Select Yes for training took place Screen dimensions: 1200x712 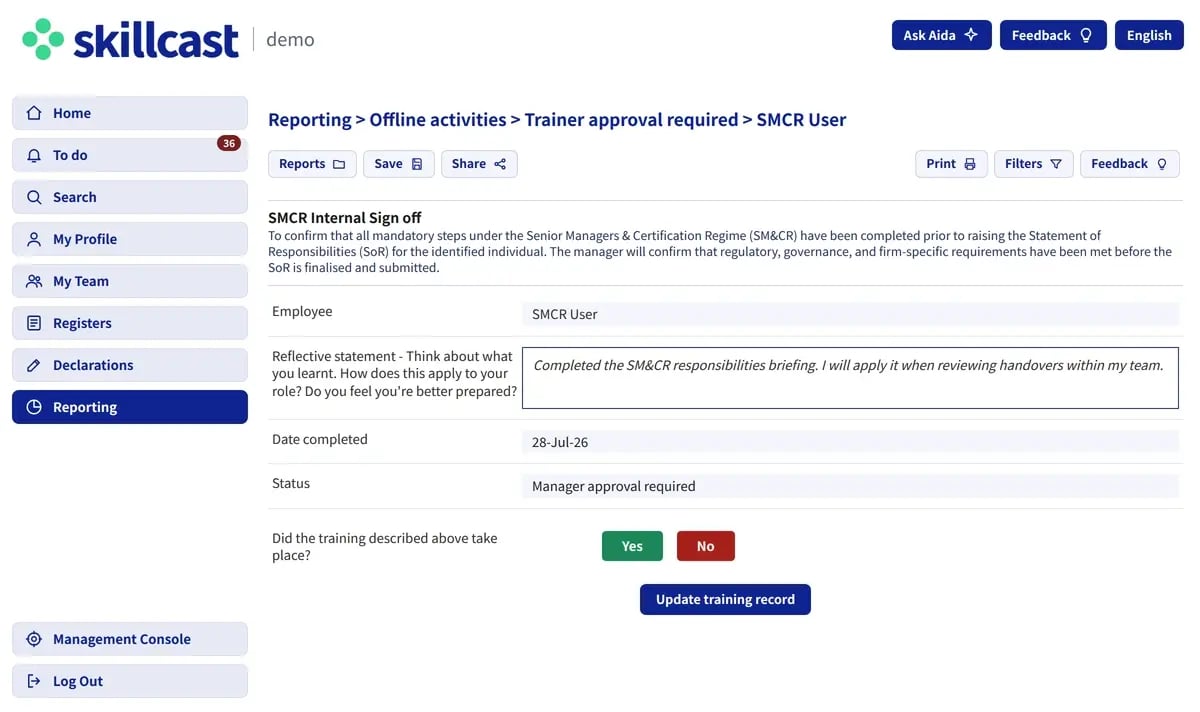pyautogui.click(x=632, y=546)
